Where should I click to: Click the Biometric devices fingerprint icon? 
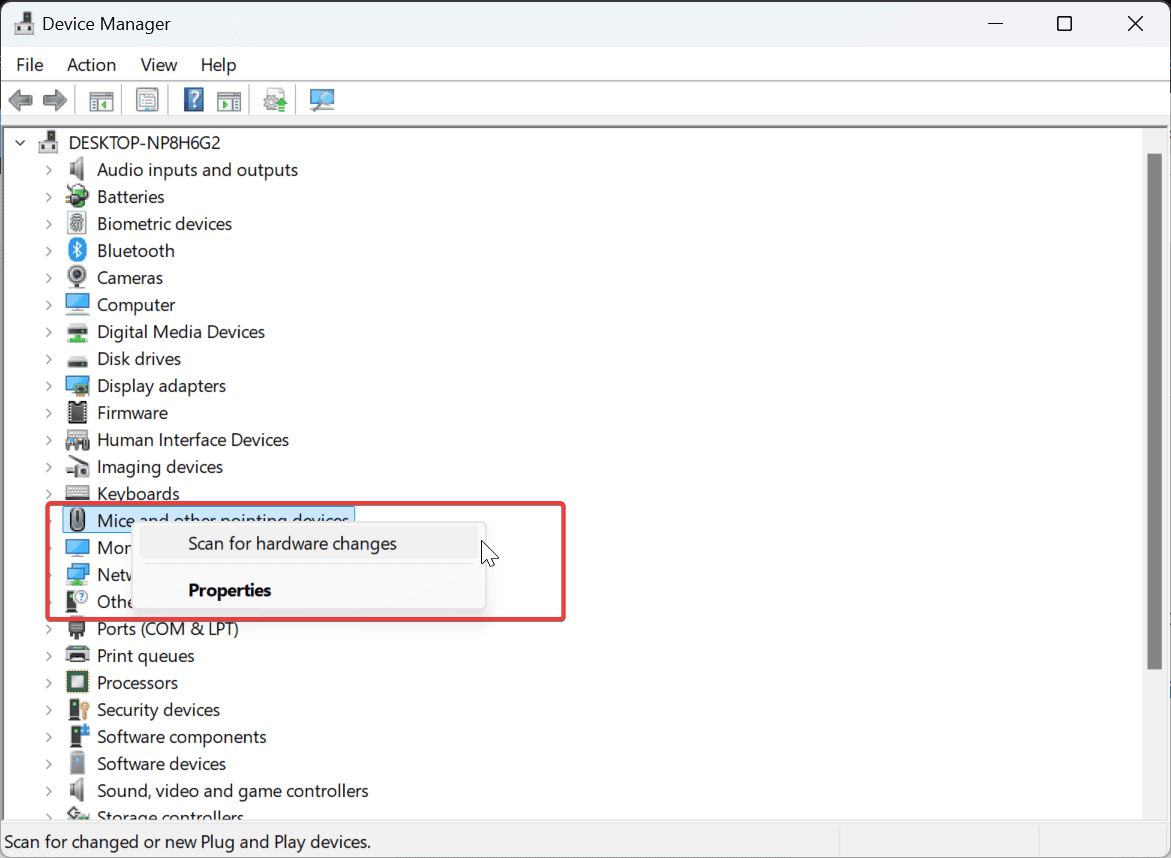pyautogui.click(x=77, y=223)
